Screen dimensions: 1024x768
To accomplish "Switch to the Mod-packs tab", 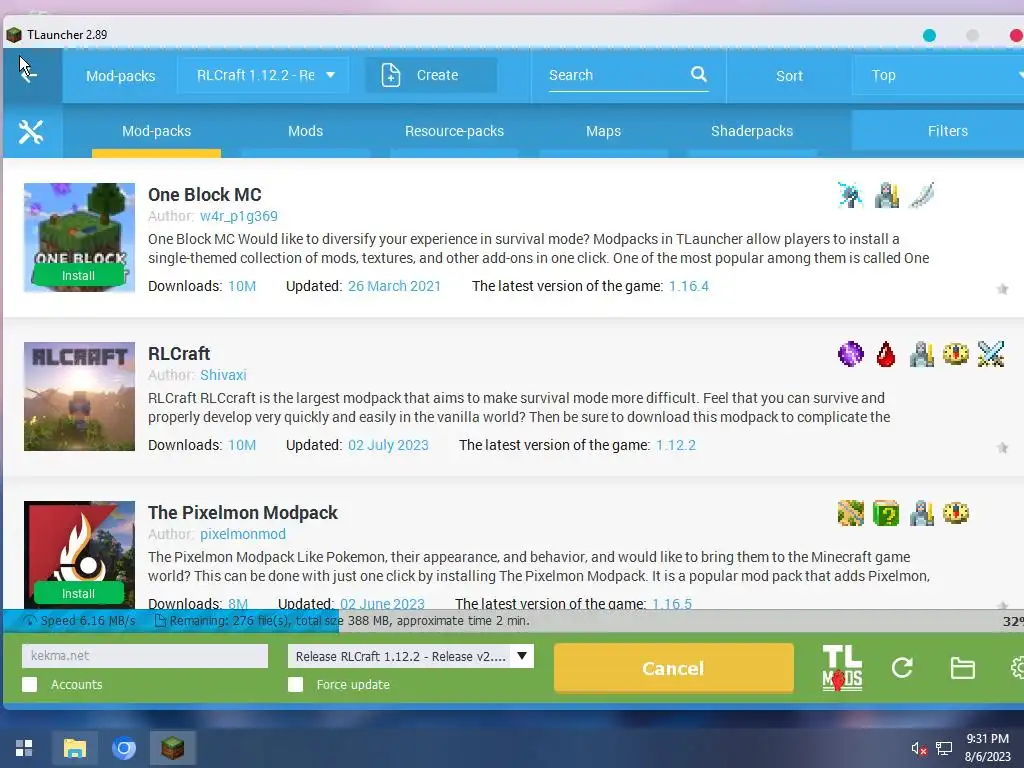I will pyautogui.click(x=157, y=131).
